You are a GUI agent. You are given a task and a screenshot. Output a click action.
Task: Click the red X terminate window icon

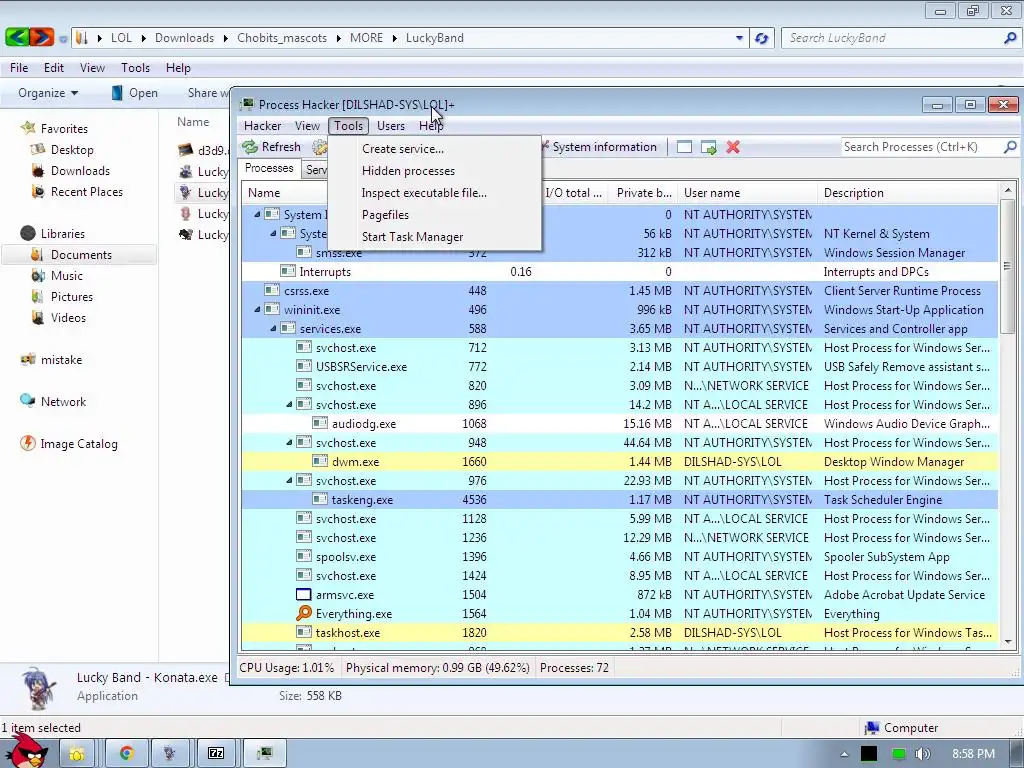733,147
